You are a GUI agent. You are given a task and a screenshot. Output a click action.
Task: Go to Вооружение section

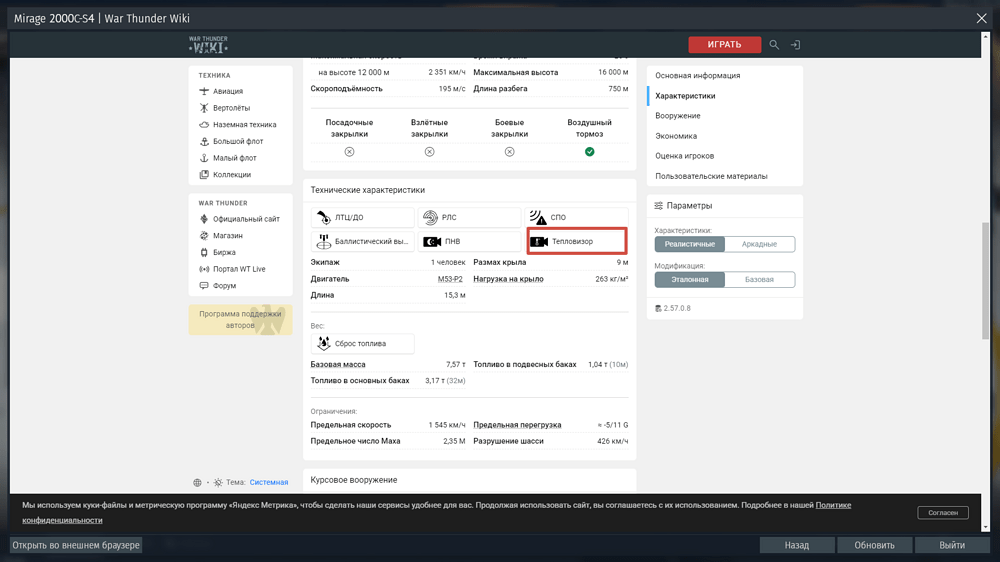coord(677,115)
